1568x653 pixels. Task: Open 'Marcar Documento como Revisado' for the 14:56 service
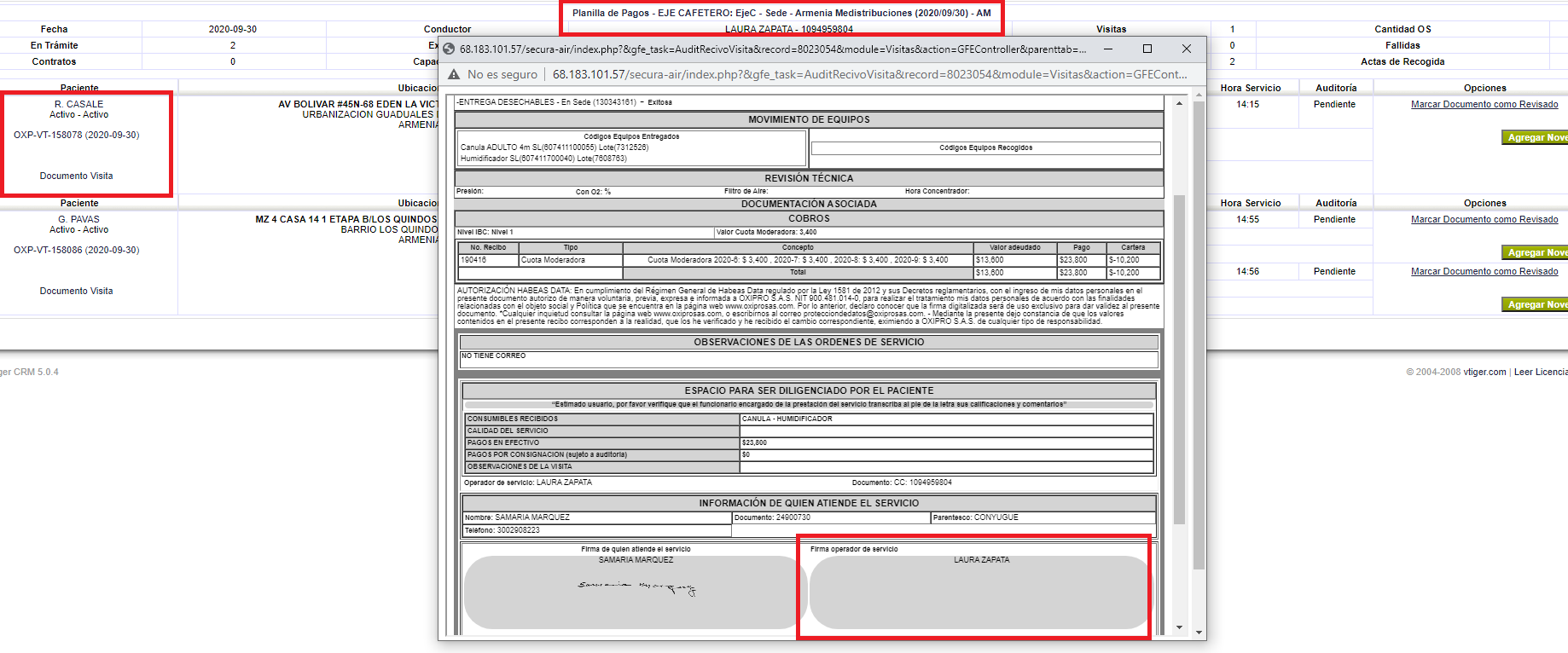pyautogui.click(x=1484, y=271)
